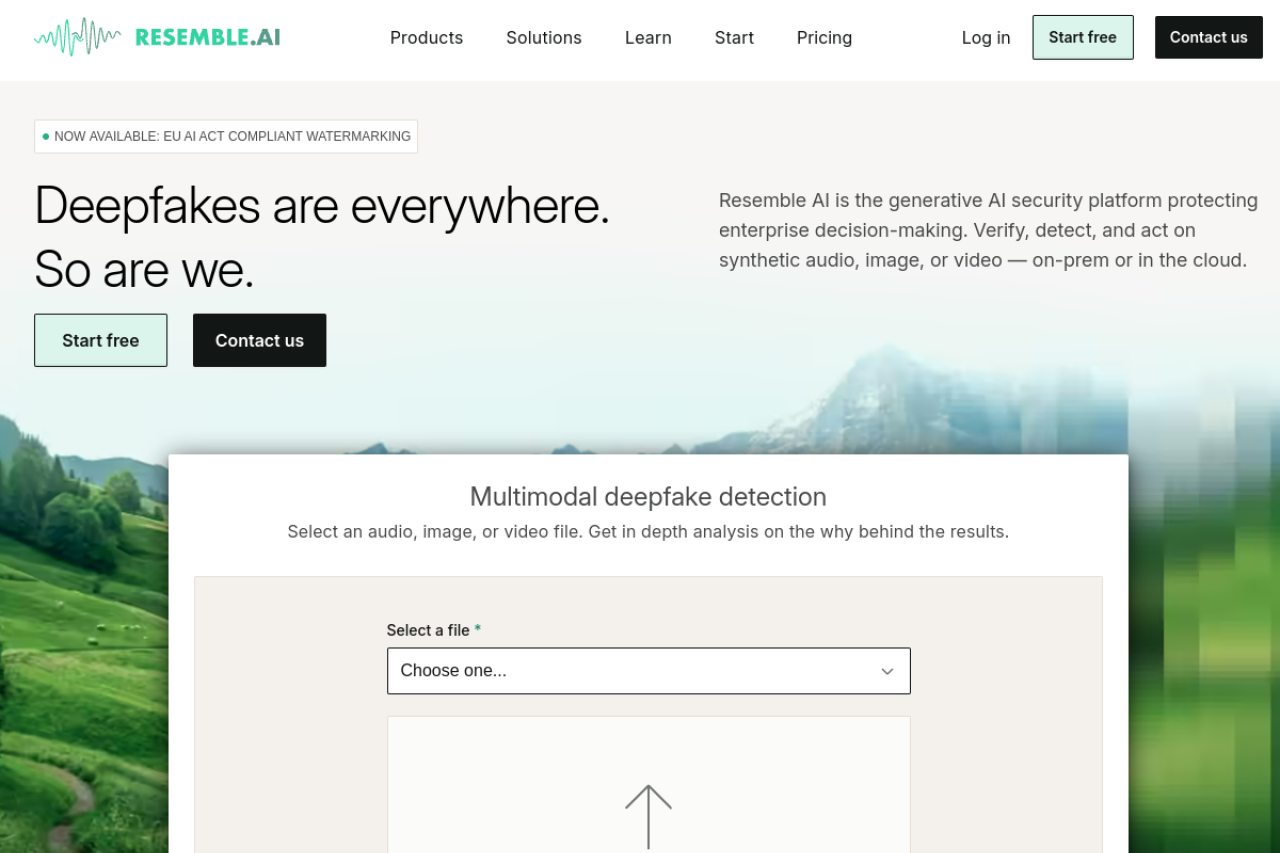Screen dimensions: 1280x853
Task: Open the EU AI Act watermarking announcement
Action: tap(226, 136)
